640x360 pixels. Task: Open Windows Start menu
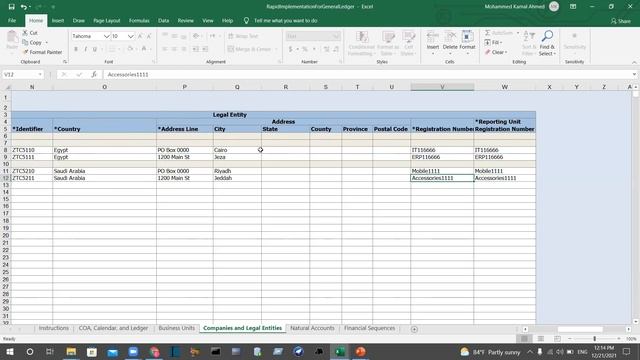pos(10,351)
